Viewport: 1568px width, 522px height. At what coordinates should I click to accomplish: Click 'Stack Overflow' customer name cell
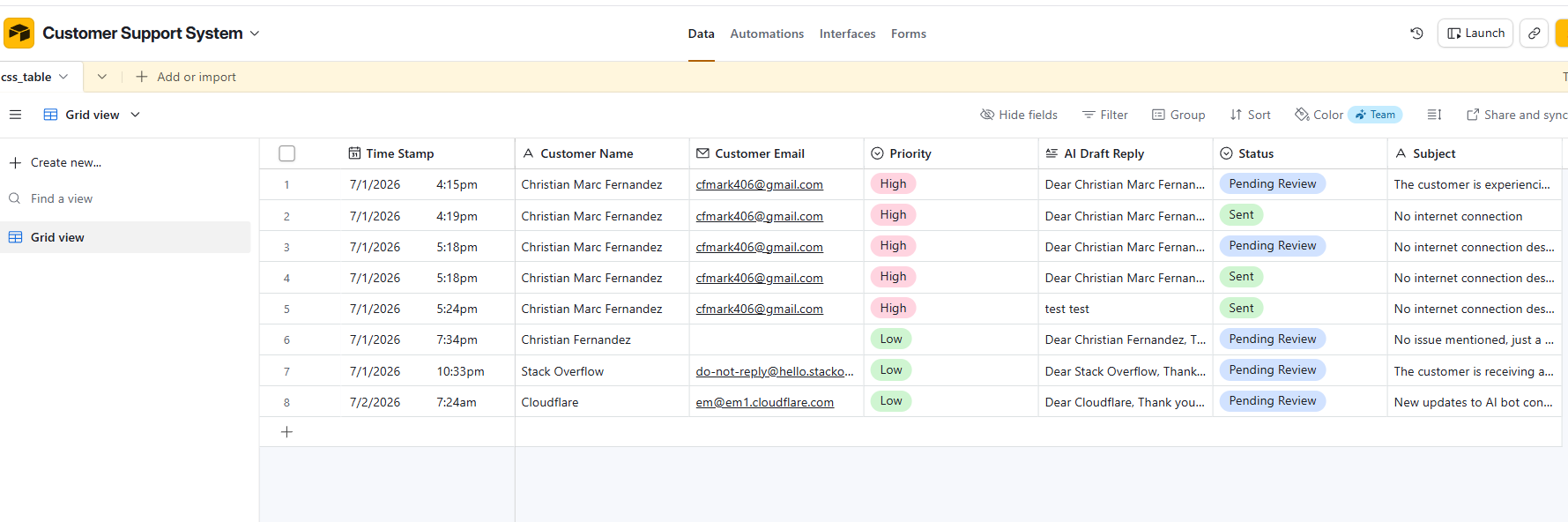601,371
